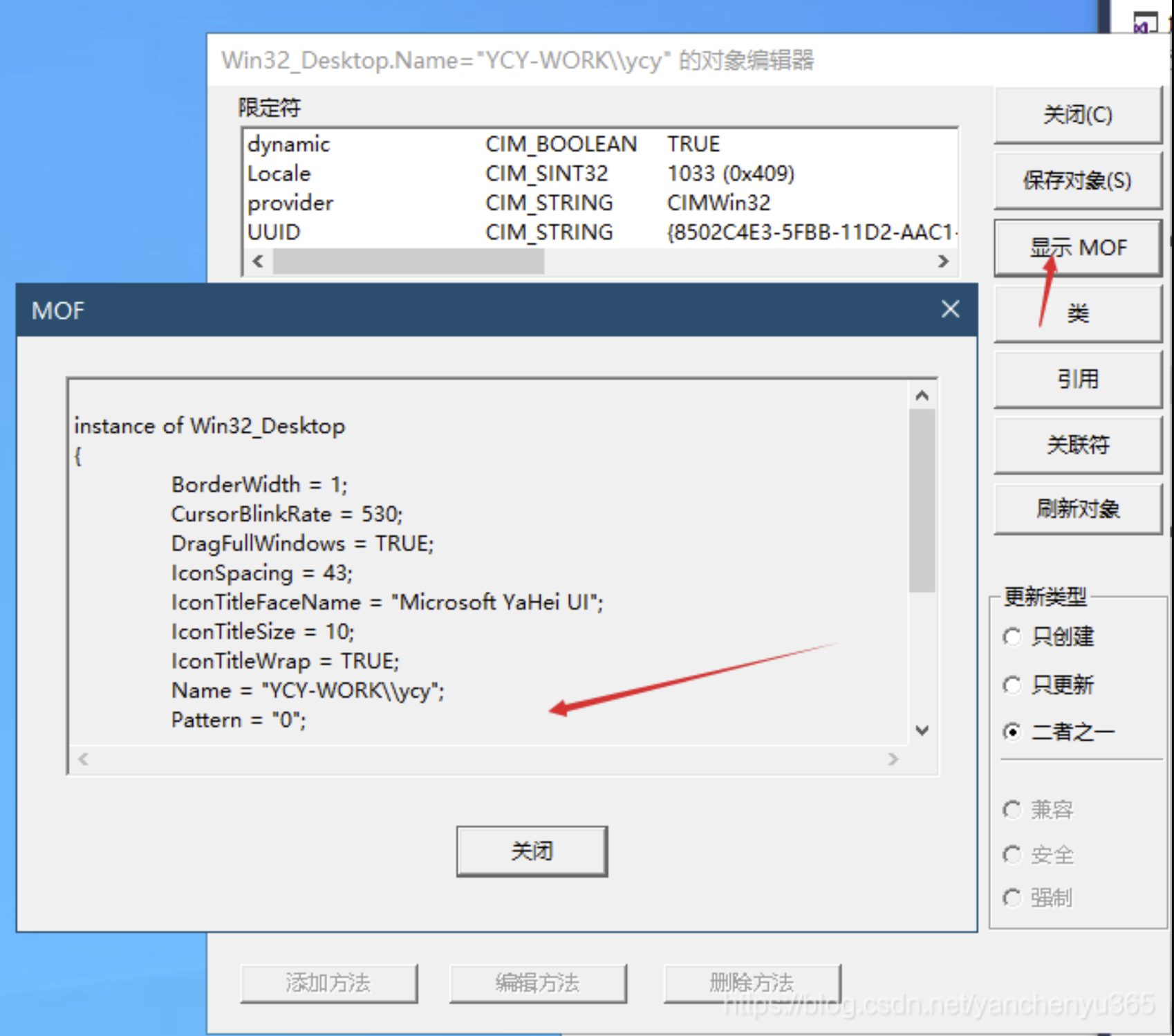
Task: Close the MOF dialog with 关闭 button
Action: [531, 851]
